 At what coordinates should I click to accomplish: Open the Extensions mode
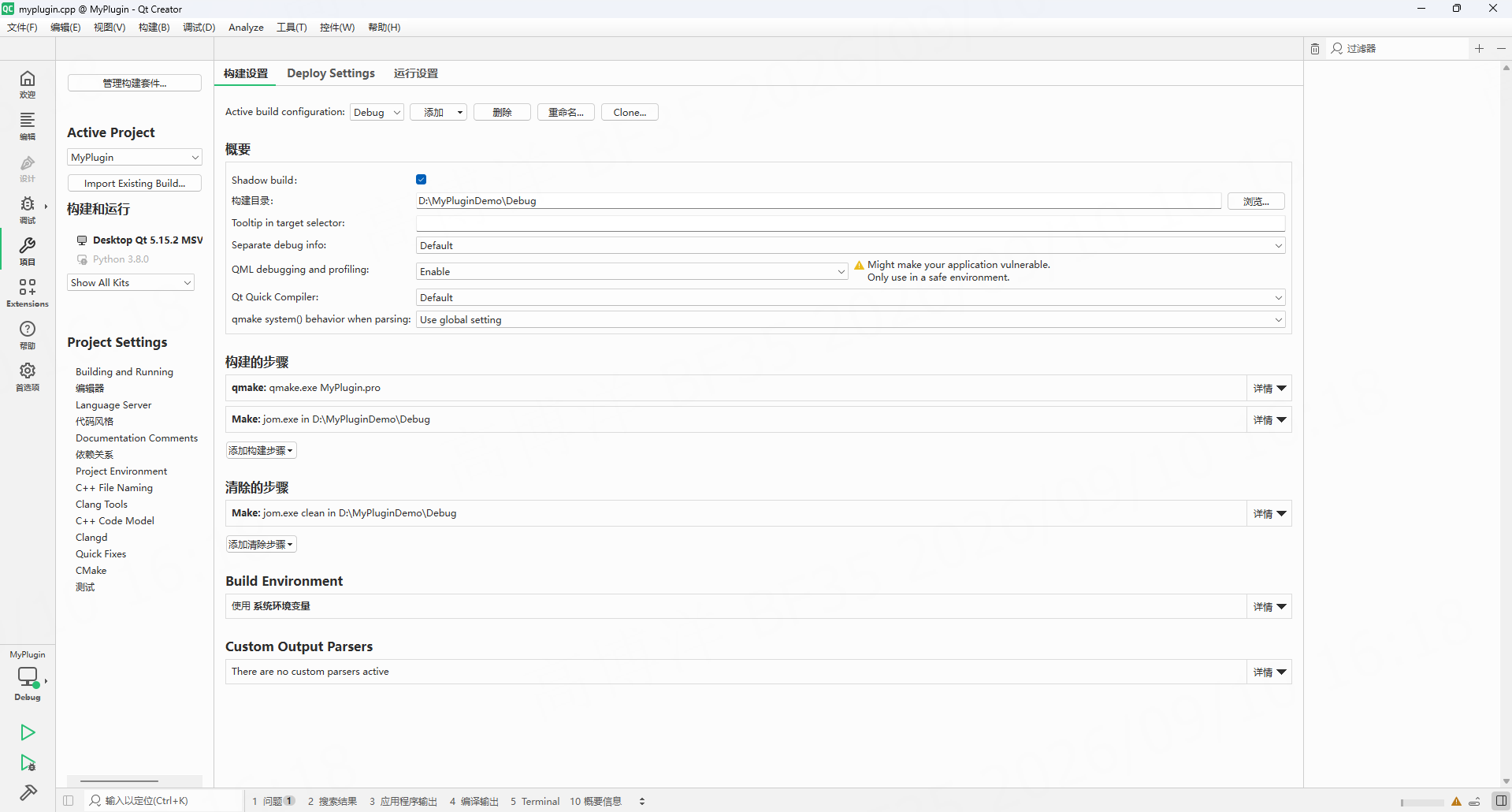pos(28,292)
